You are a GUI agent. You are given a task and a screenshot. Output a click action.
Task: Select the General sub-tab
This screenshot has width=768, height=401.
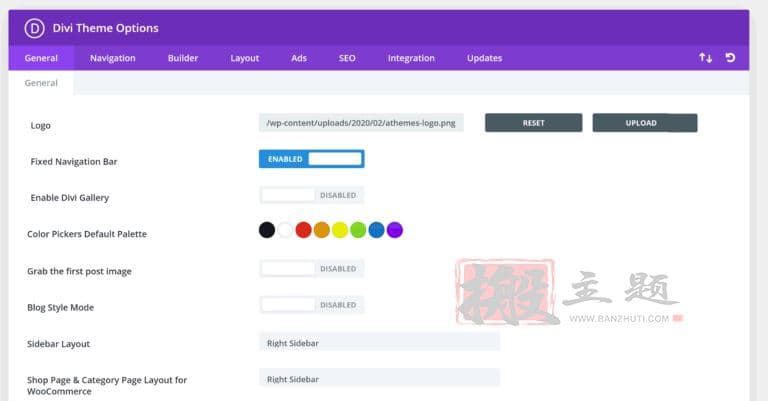(41, 83)
